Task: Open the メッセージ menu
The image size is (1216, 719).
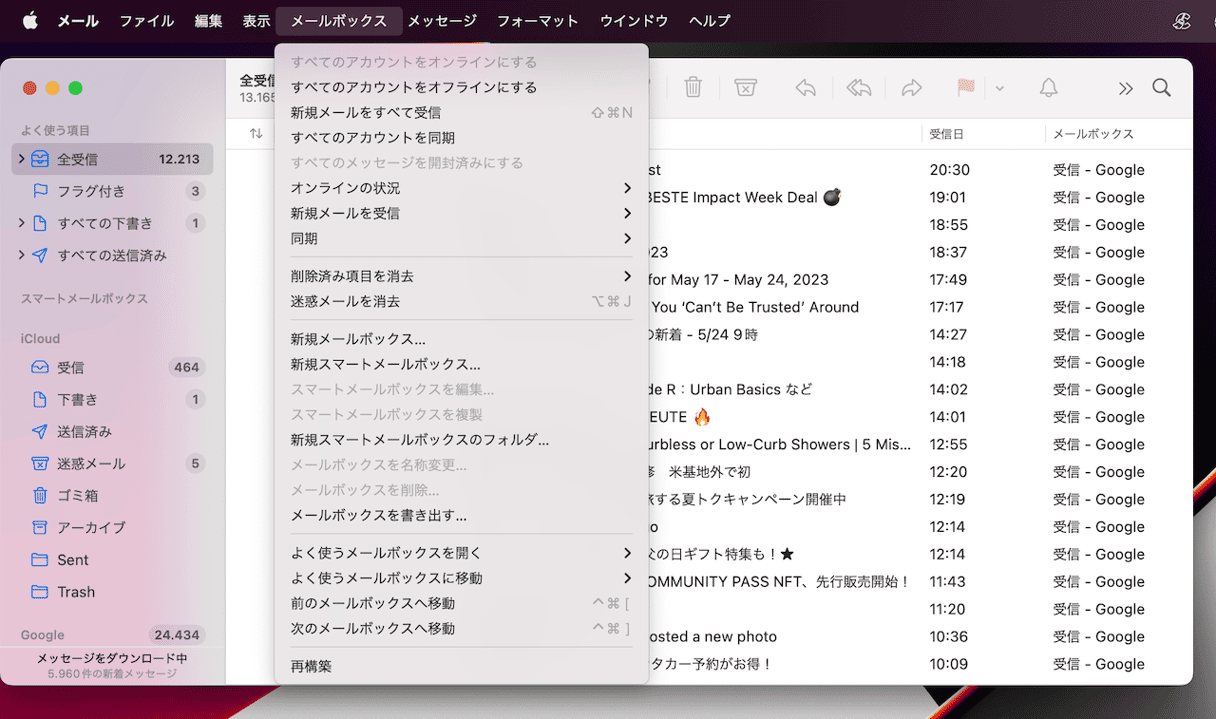Action: tap(442, 20)
